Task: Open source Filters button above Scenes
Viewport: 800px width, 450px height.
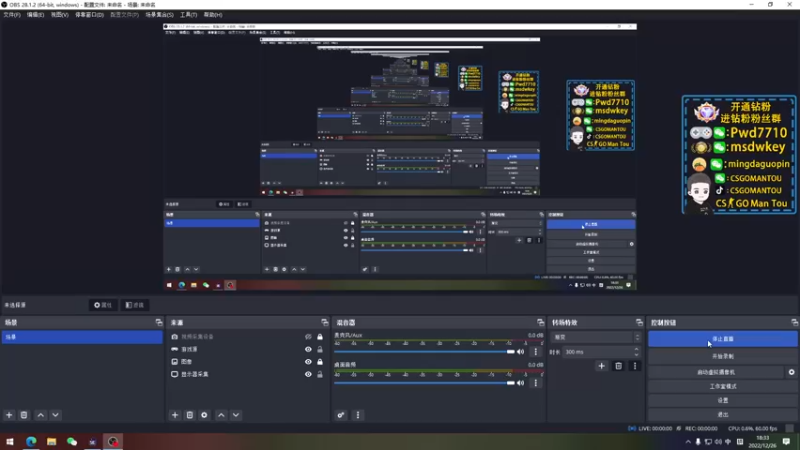Action: tap(135, 305)
